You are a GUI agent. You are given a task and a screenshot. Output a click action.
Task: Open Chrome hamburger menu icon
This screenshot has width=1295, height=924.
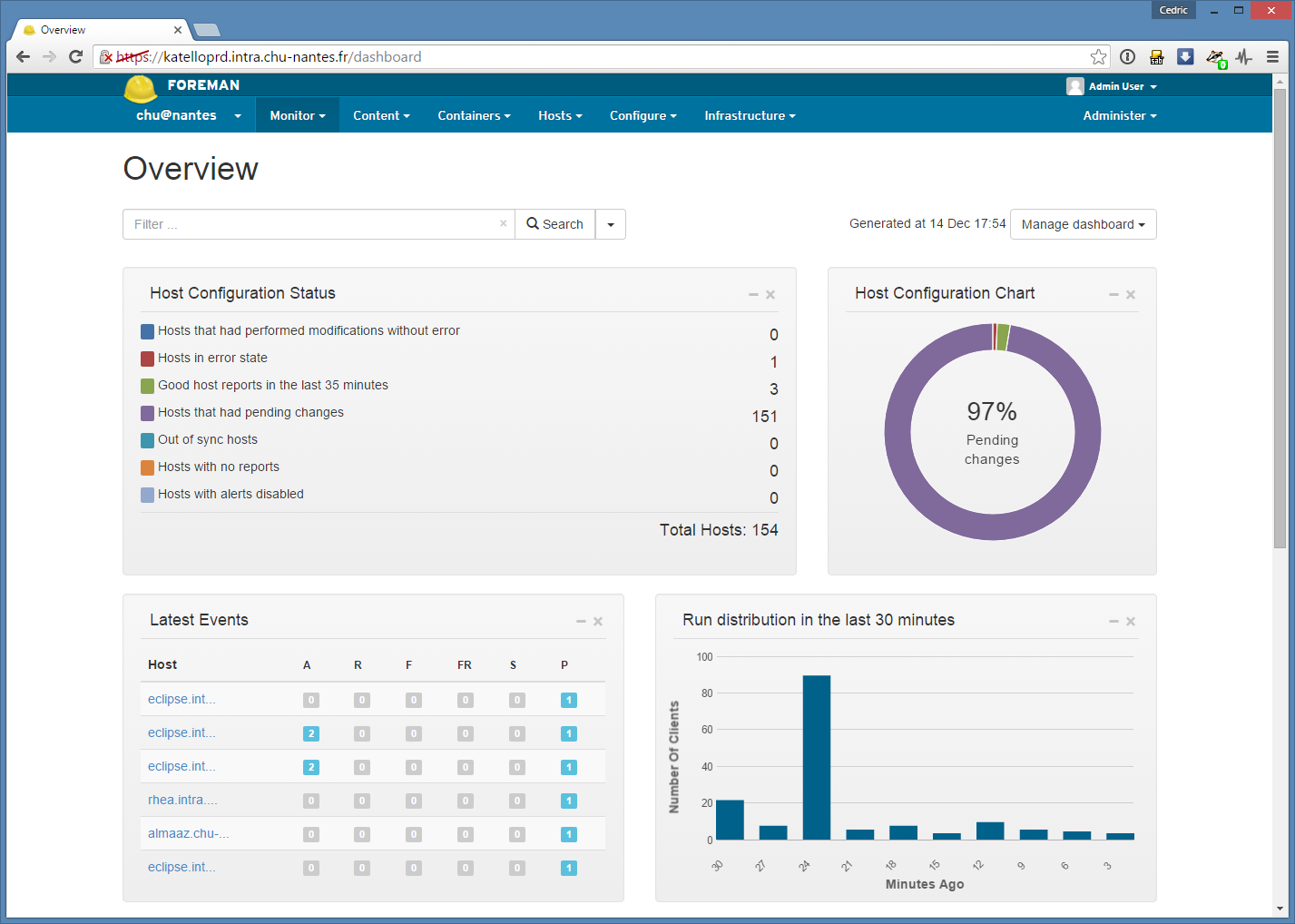coord(1272,56)
